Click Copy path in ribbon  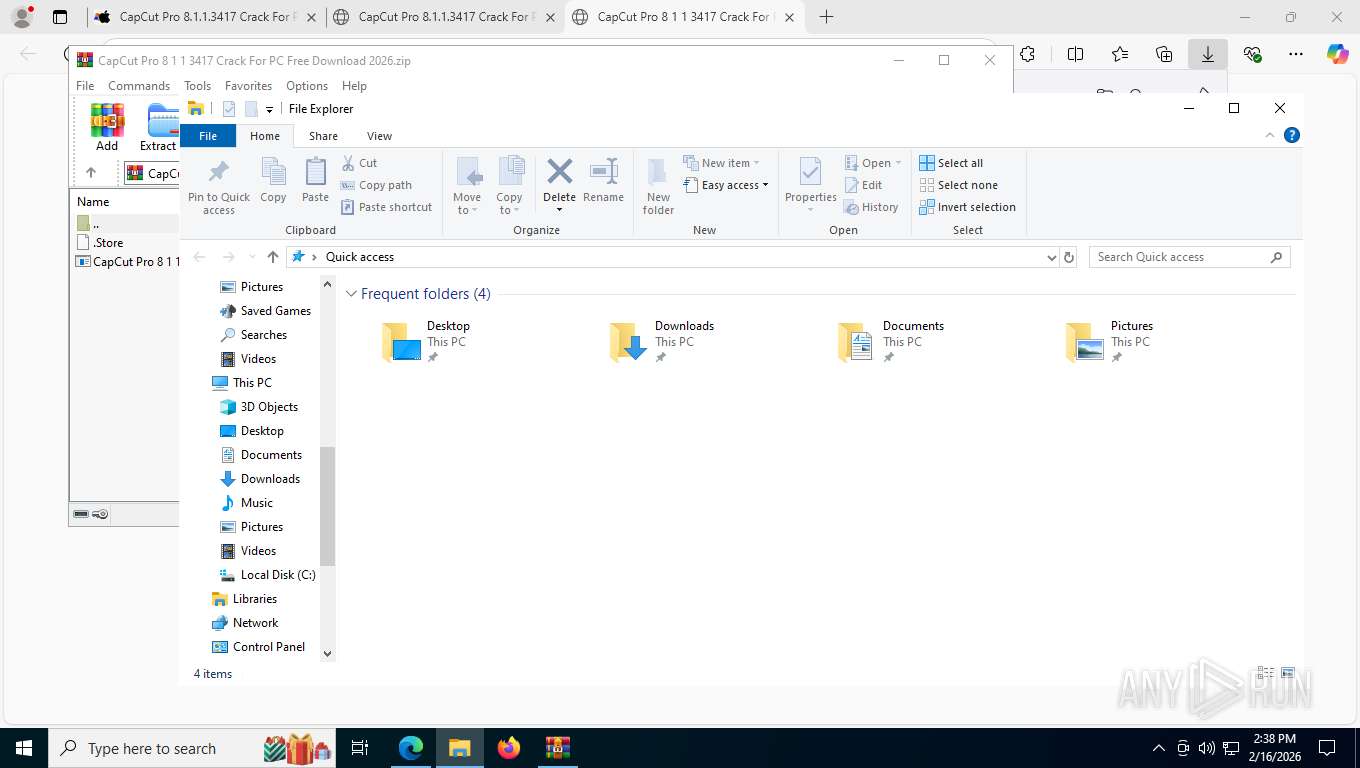click(376, 185)
